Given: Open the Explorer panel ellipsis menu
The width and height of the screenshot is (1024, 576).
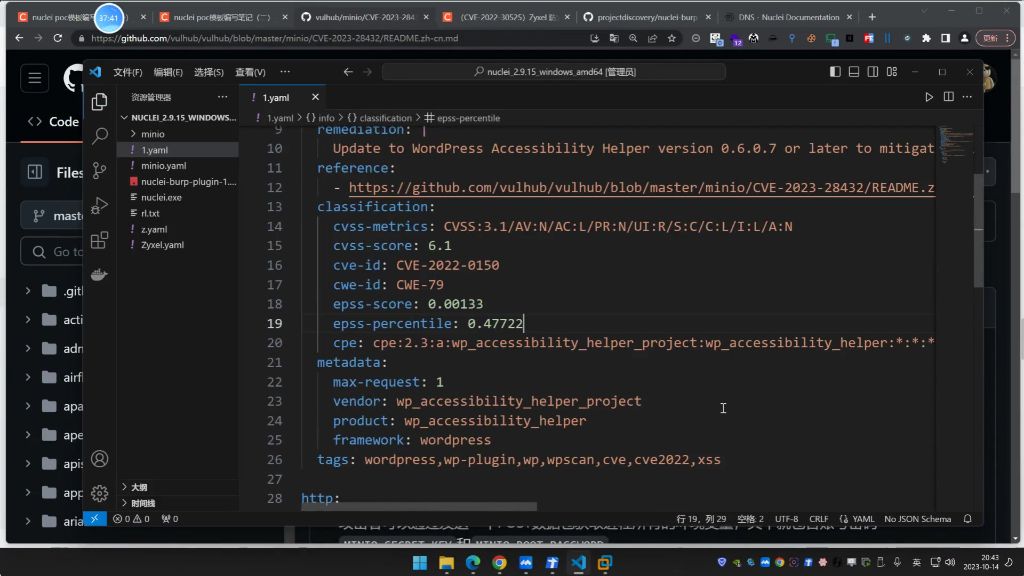Looking at the screenshot, I should [223, 97].
